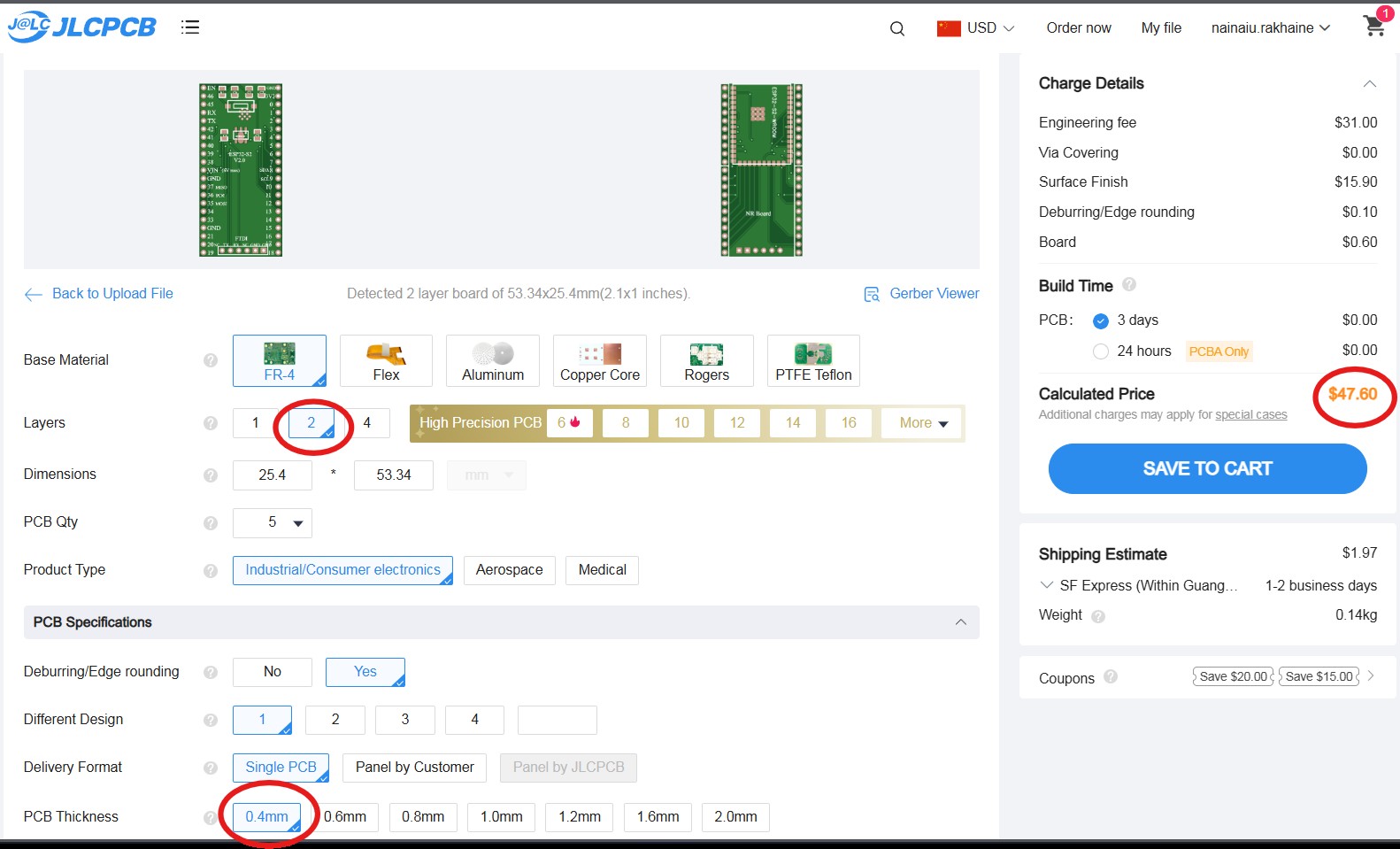
Task: Collapse the PCB Specifications section
Action: (960, 622)
